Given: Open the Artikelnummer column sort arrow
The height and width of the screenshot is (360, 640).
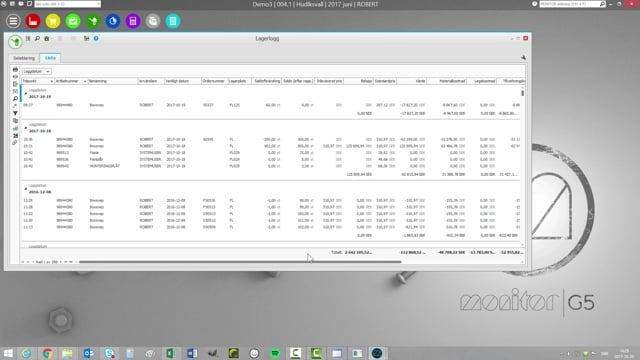Looking at the screenshot, I should coord(85,81).
